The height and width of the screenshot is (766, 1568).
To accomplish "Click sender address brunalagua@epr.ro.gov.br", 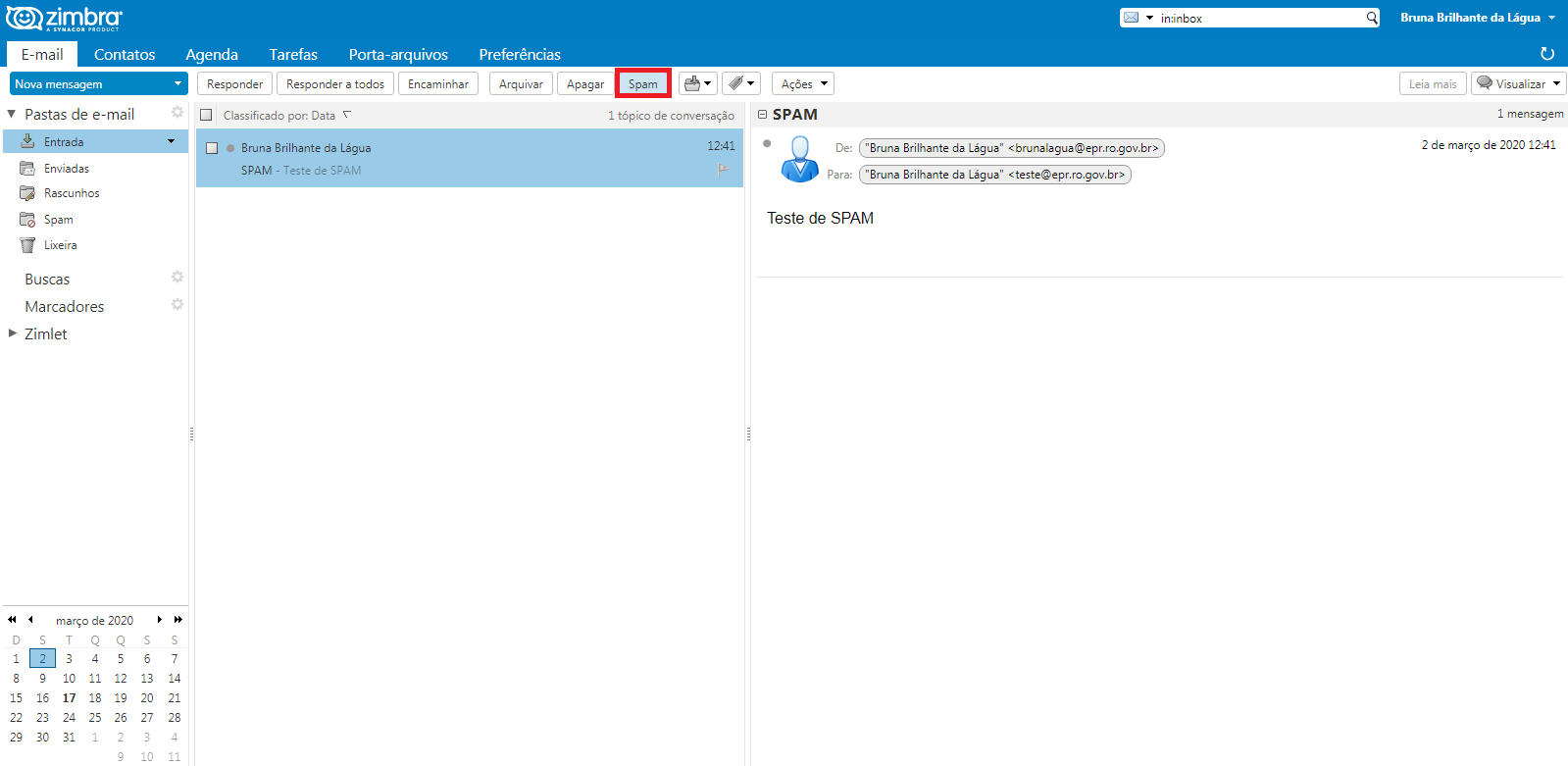I will (1011, 148).
